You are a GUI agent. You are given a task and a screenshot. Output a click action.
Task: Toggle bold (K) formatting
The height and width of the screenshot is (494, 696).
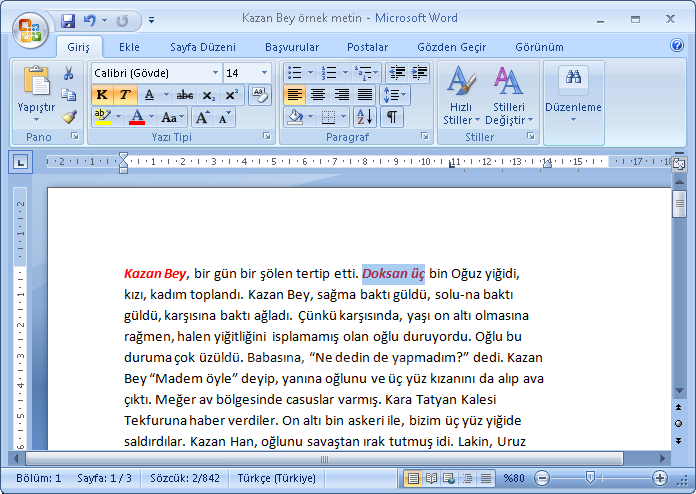point(102,95)
